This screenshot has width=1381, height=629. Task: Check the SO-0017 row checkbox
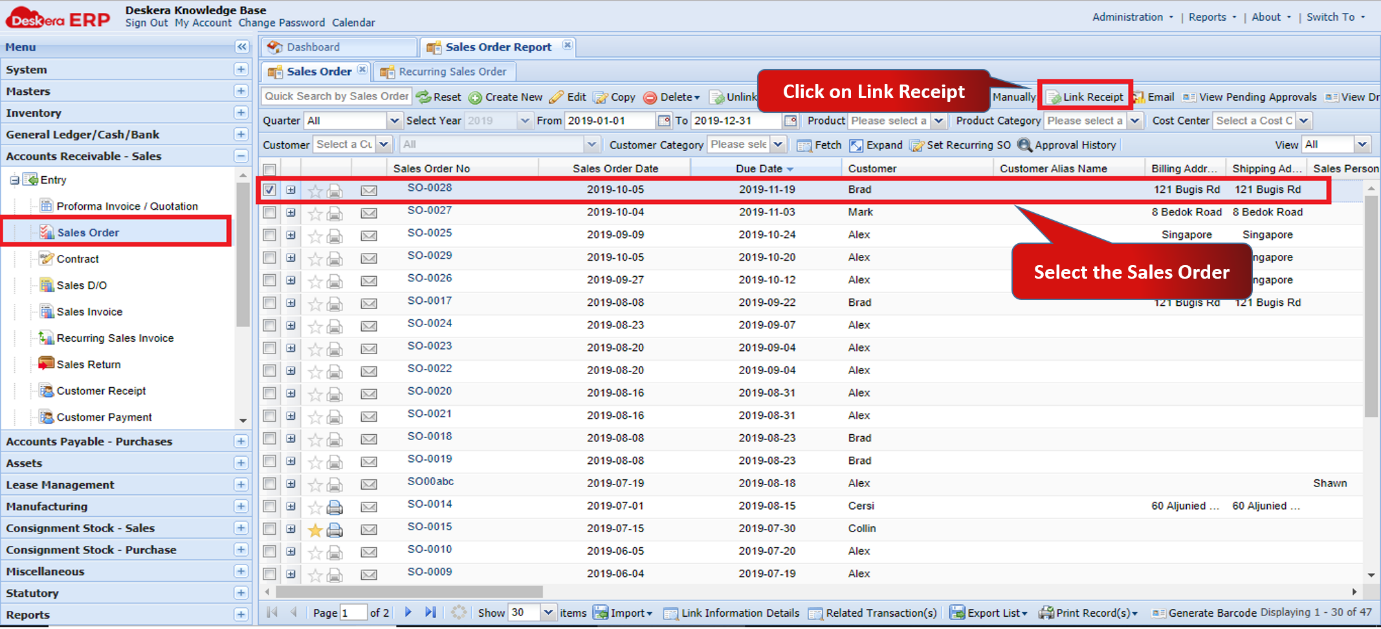[x=269, y=303]
